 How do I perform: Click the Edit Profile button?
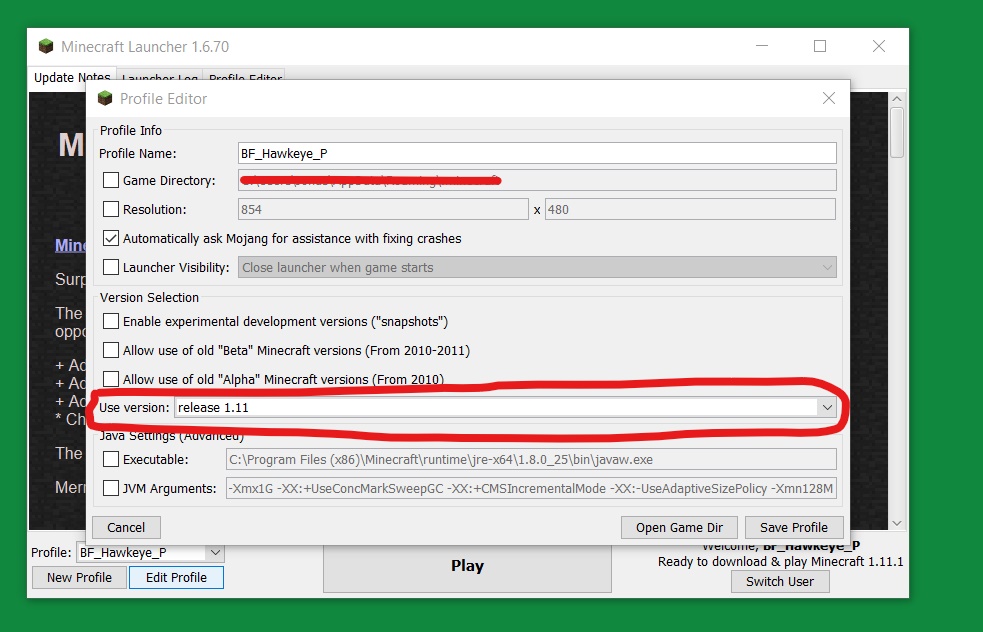point(176,577)
